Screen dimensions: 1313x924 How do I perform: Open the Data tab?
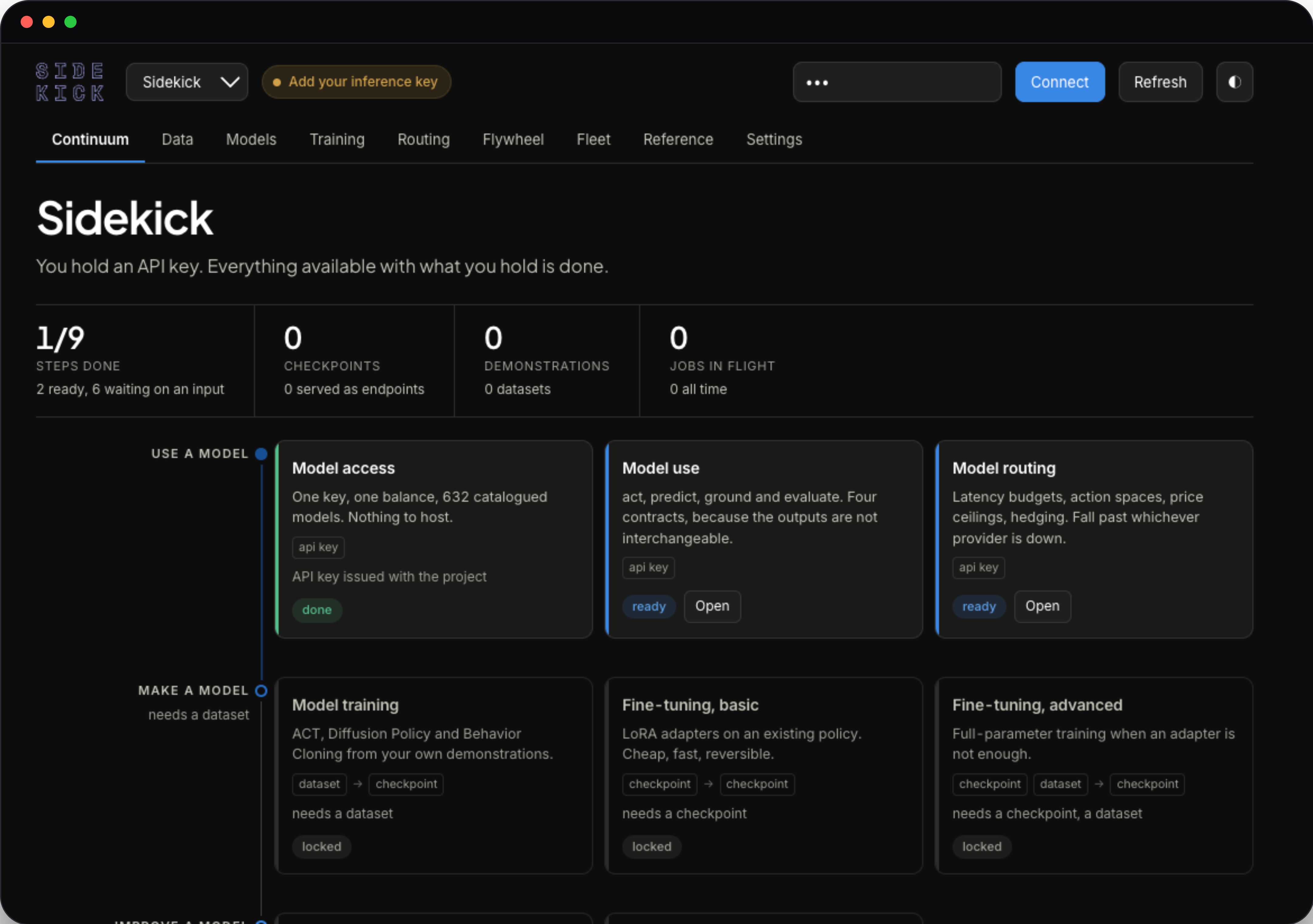pyautogui.click(x=177, y=140)
